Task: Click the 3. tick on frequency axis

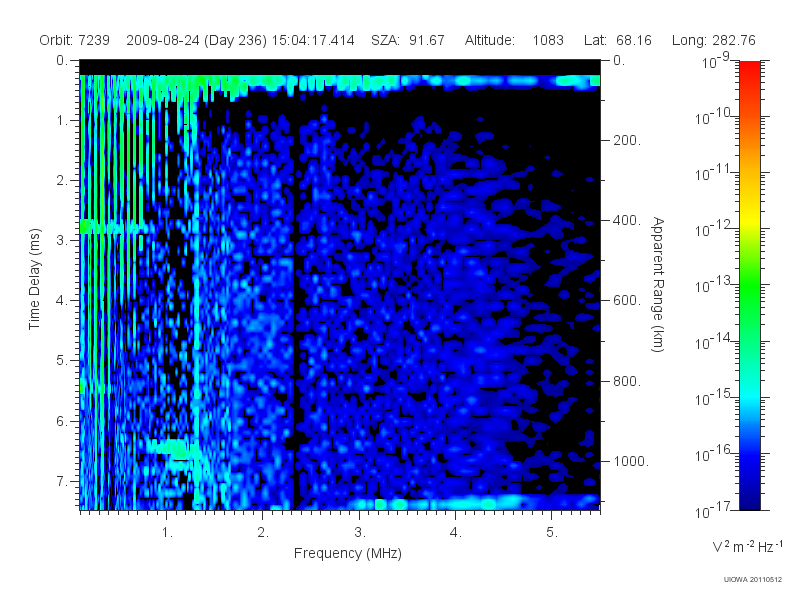Action: tap(360, 533)
